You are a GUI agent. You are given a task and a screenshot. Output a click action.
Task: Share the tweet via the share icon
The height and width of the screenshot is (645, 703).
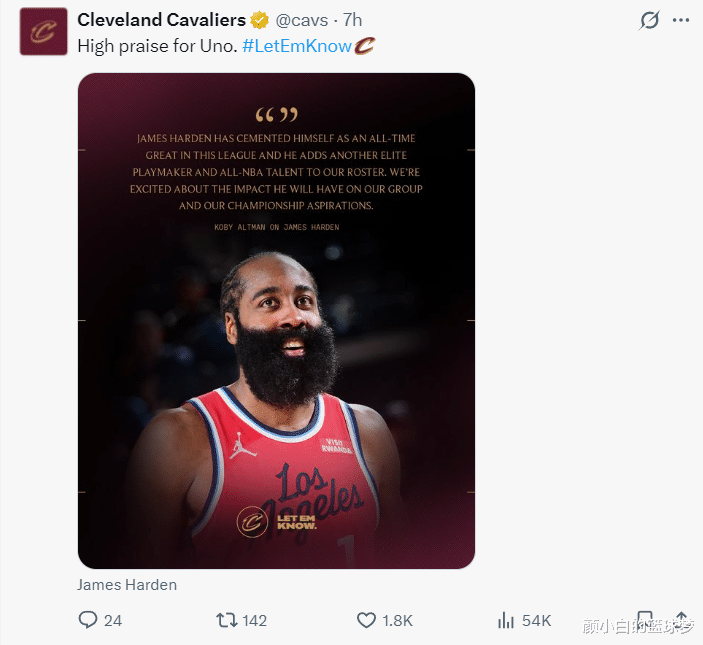[x=681, y=620]
